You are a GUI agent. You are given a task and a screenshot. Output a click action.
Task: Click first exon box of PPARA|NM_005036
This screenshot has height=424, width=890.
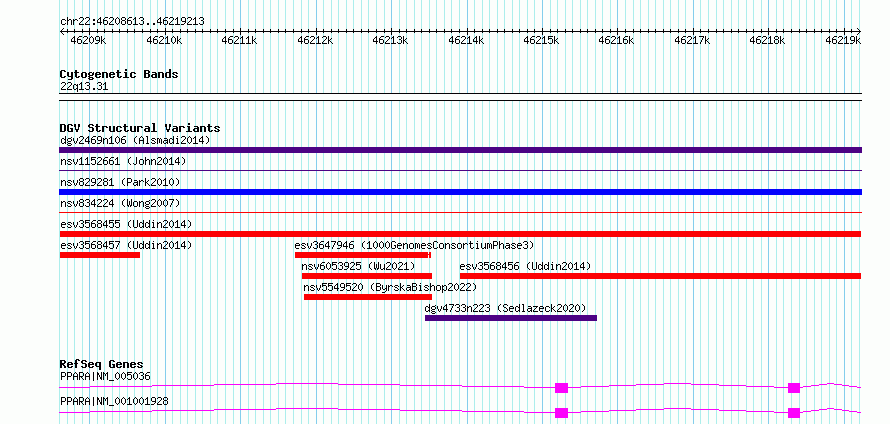pyautogui.click(x=561, y=388)
